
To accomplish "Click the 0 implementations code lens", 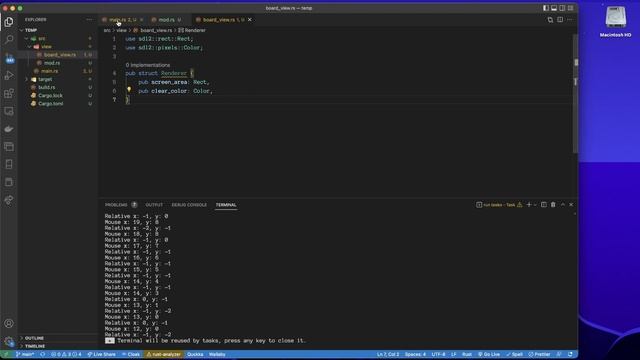I will tap(148, 65).
